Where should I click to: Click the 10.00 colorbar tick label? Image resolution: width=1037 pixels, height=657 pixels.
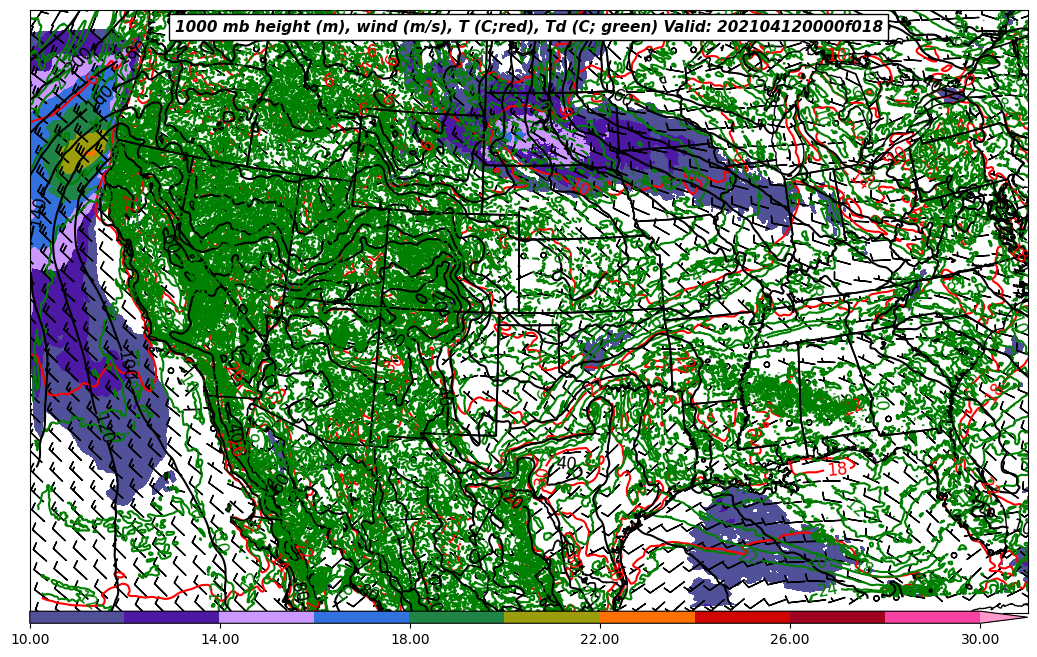tap(30, 638)
